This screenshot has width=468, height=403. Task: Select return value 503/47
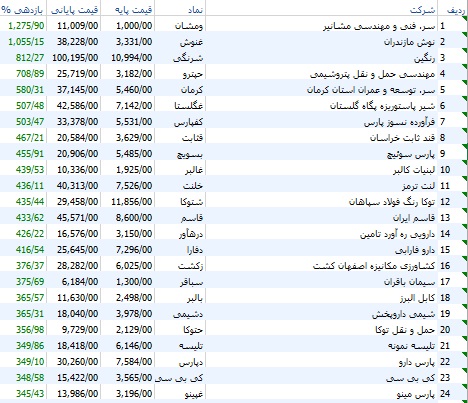(x=30, y=122)
